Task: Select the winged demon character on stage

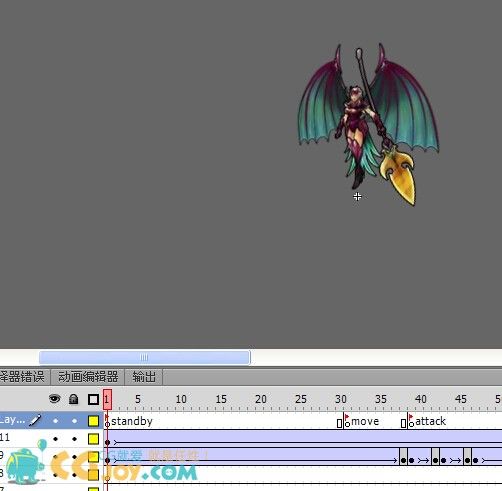Action: pyautogui.click(x=368, y=124)
